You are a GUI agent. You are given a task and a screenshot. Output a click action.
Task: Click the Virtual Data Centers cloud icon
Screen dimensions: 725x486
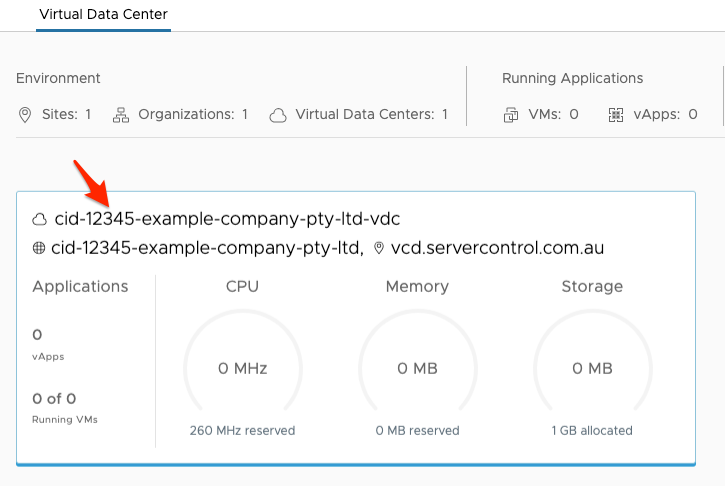pos(278,115)
